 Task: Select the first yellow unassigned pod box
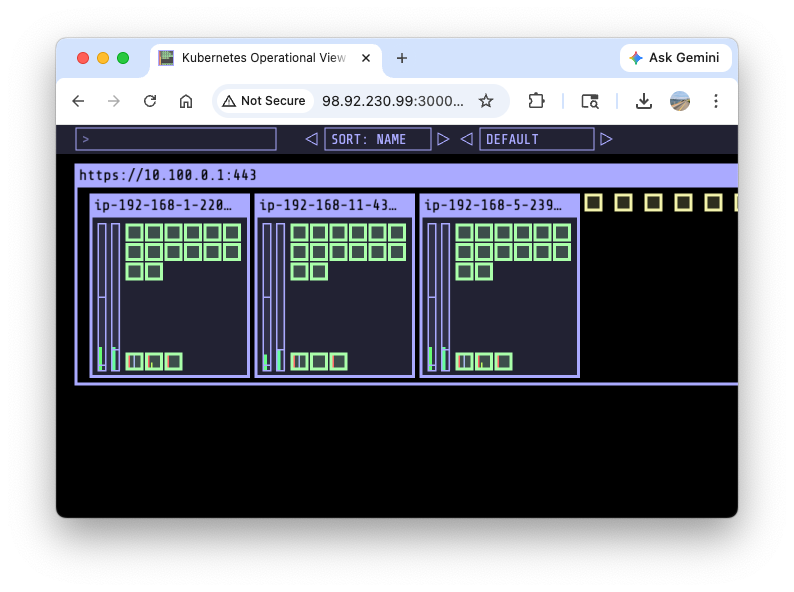[x=593, y=203]
